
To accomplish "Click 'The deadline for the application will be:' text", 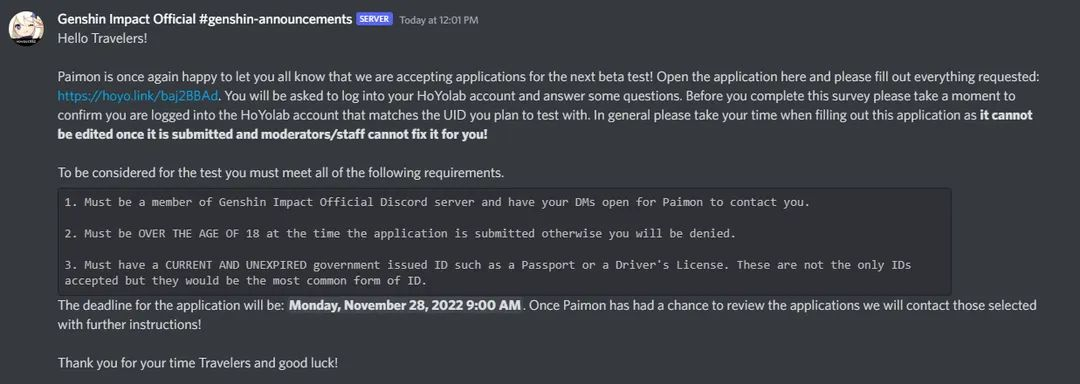I will (x=171, y=305).
